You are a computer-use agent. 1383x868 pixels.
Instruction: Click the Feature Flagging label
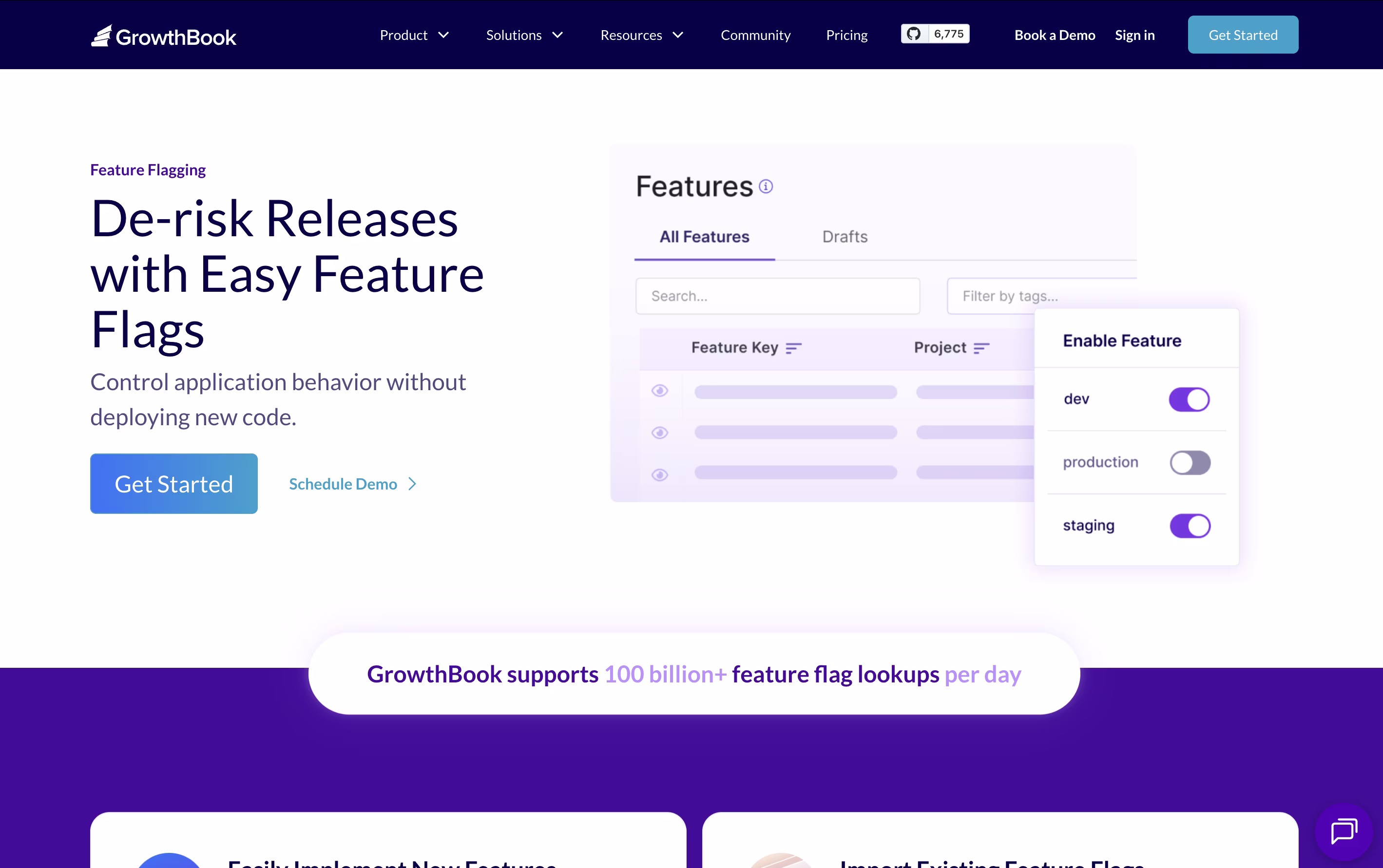tap(148, 170)
